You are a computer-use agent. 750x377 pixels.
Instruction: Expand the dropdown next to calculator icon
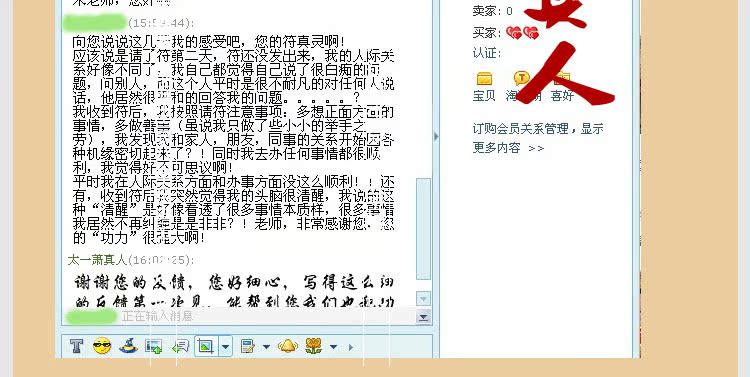[x=266, y=346]
